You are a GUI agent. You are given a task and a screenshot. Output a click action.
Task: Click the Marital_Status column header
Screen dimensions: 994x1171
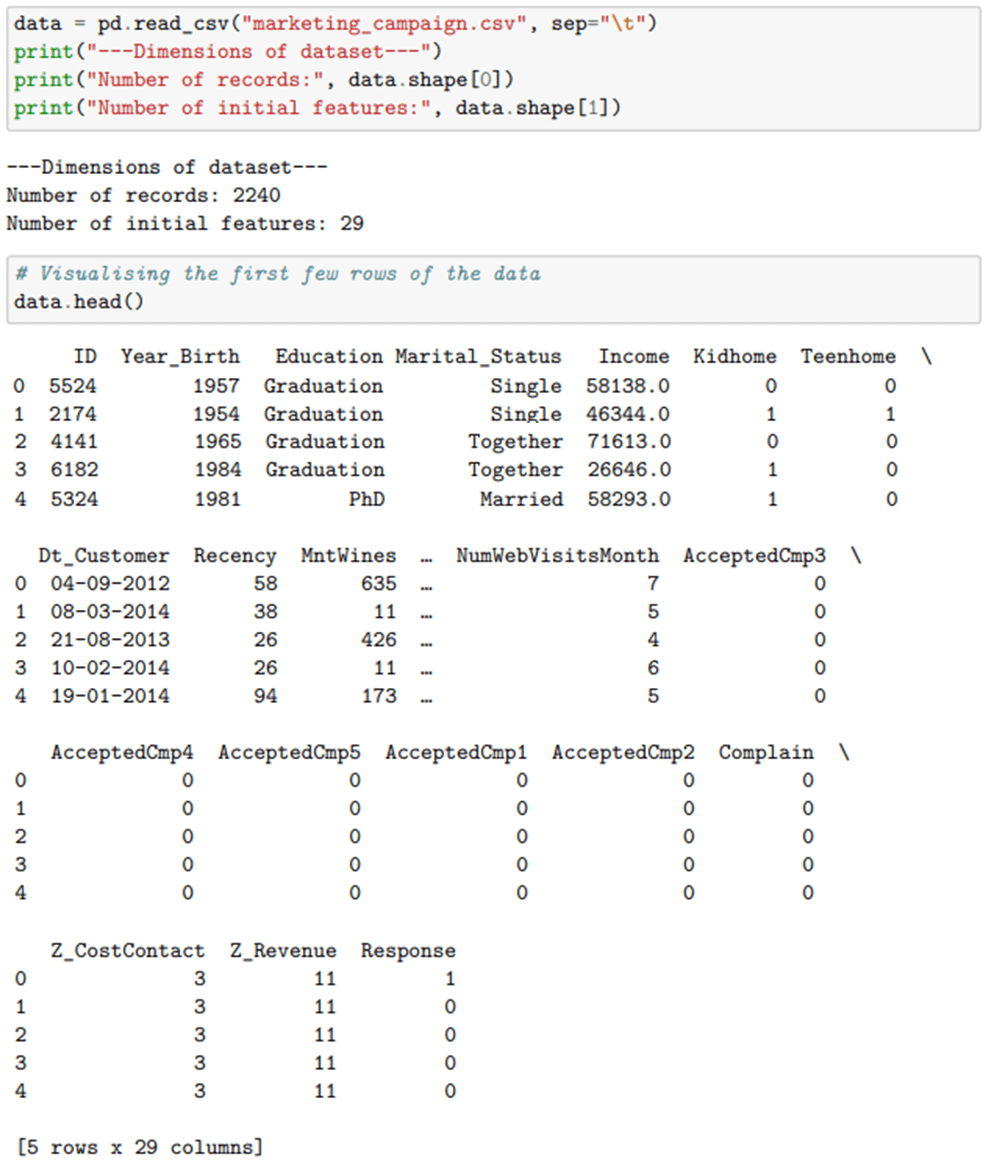pos(478,357)
